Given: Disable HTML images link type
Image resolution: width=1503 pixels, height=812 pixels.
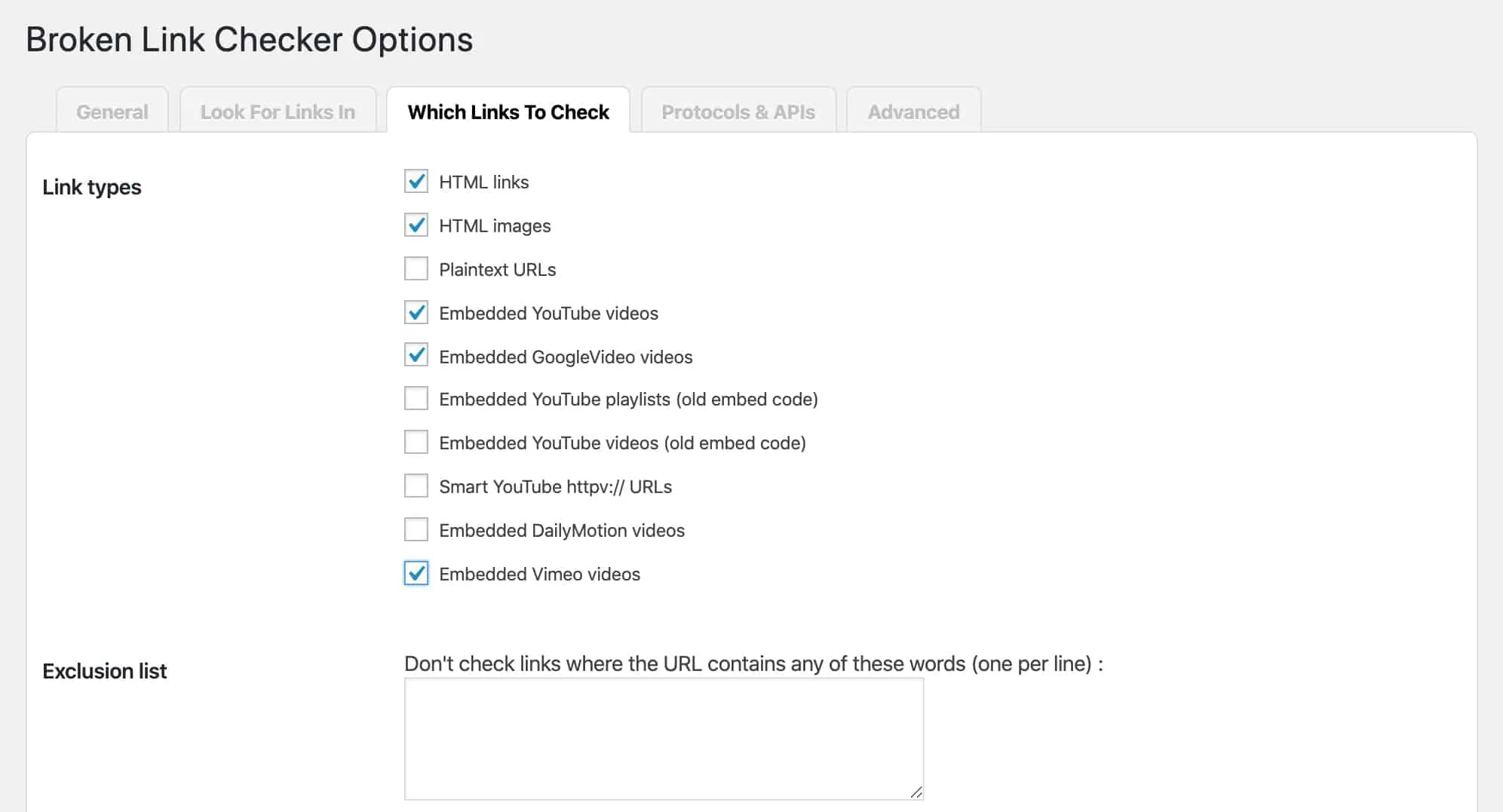Looking at the screenshot, I should point(416,225).
